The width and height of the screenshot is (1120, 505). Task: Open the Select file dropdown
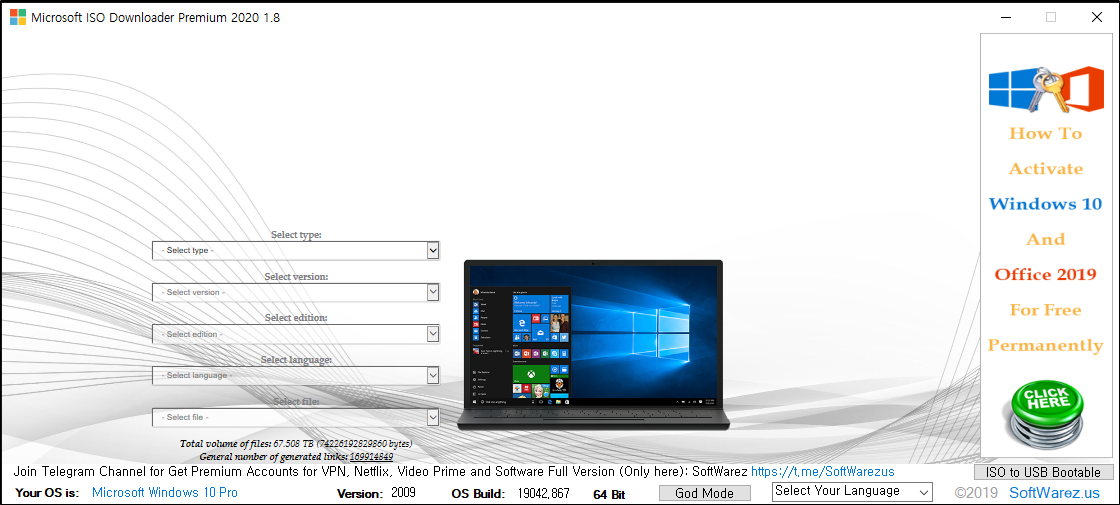(295, 417)
